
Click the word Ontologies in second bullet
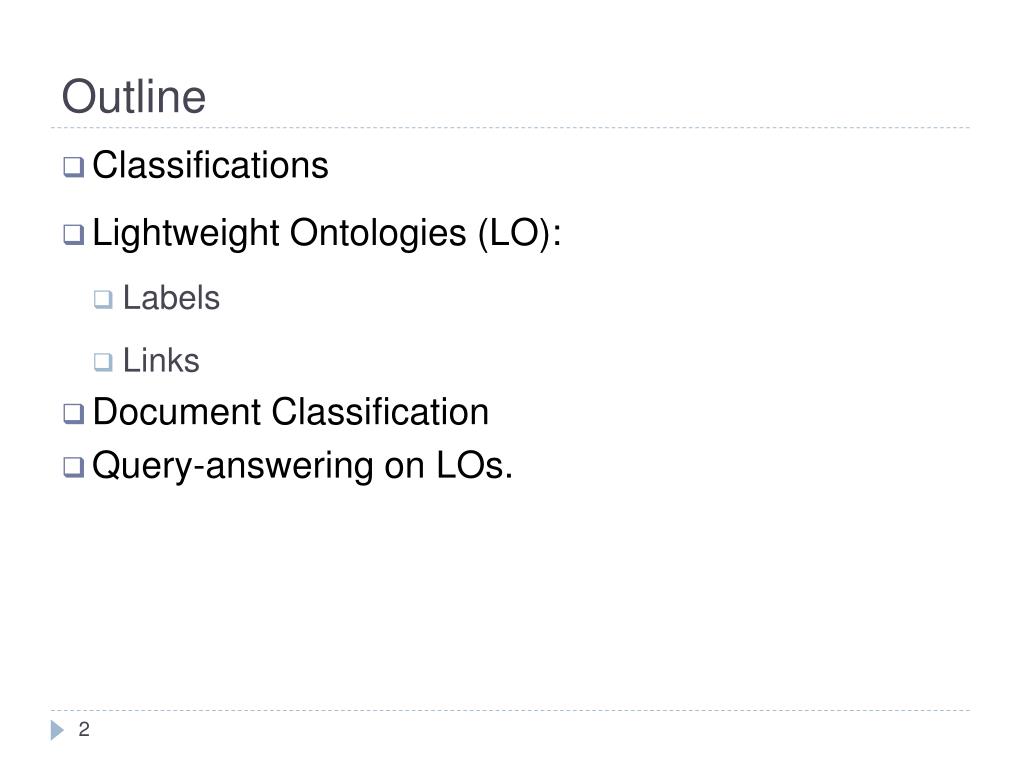(x=378, y=233)
